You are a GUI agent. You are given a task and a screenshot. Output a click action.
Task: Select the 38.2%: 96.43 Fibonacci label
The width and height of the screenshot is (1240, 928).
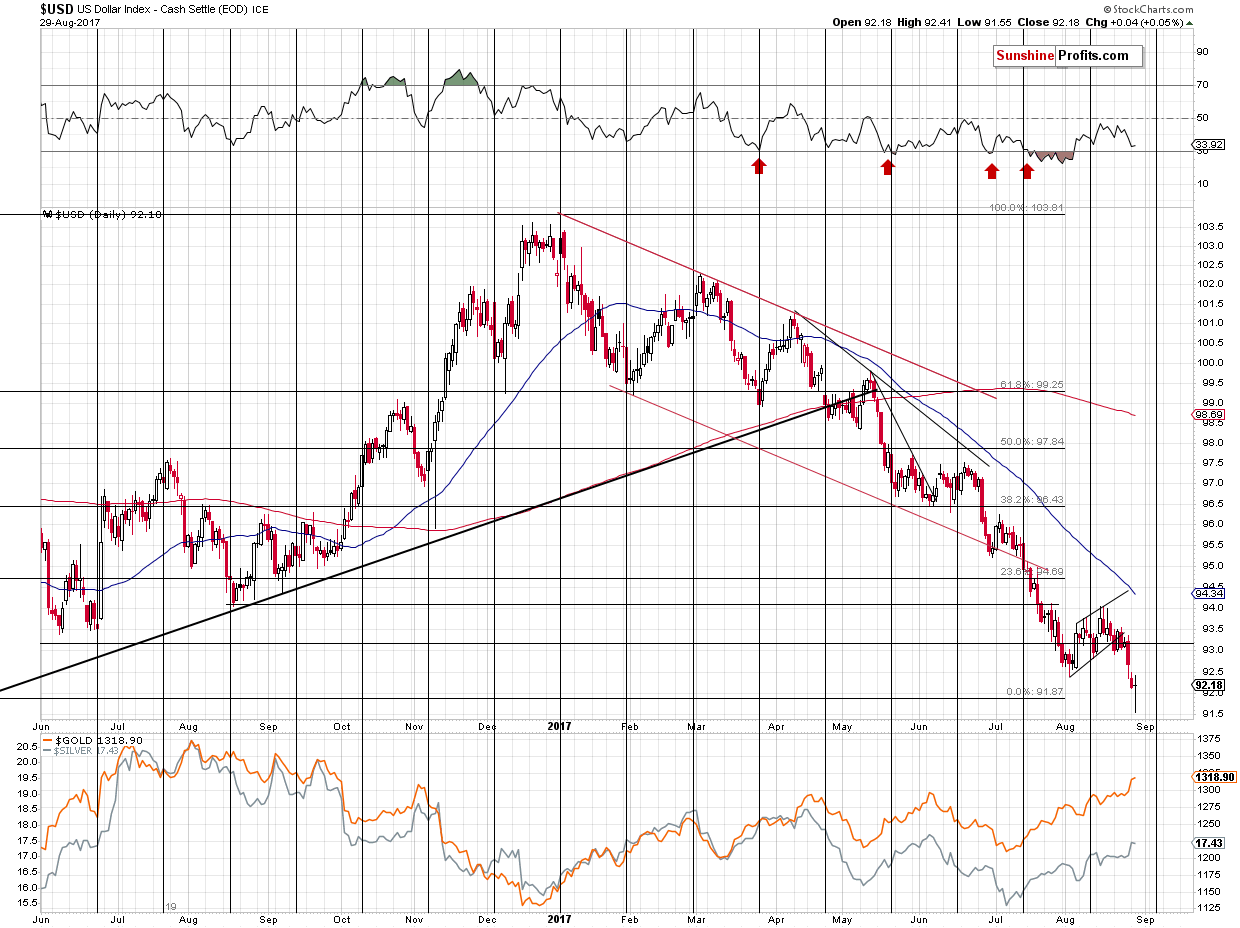point(1031,499)
